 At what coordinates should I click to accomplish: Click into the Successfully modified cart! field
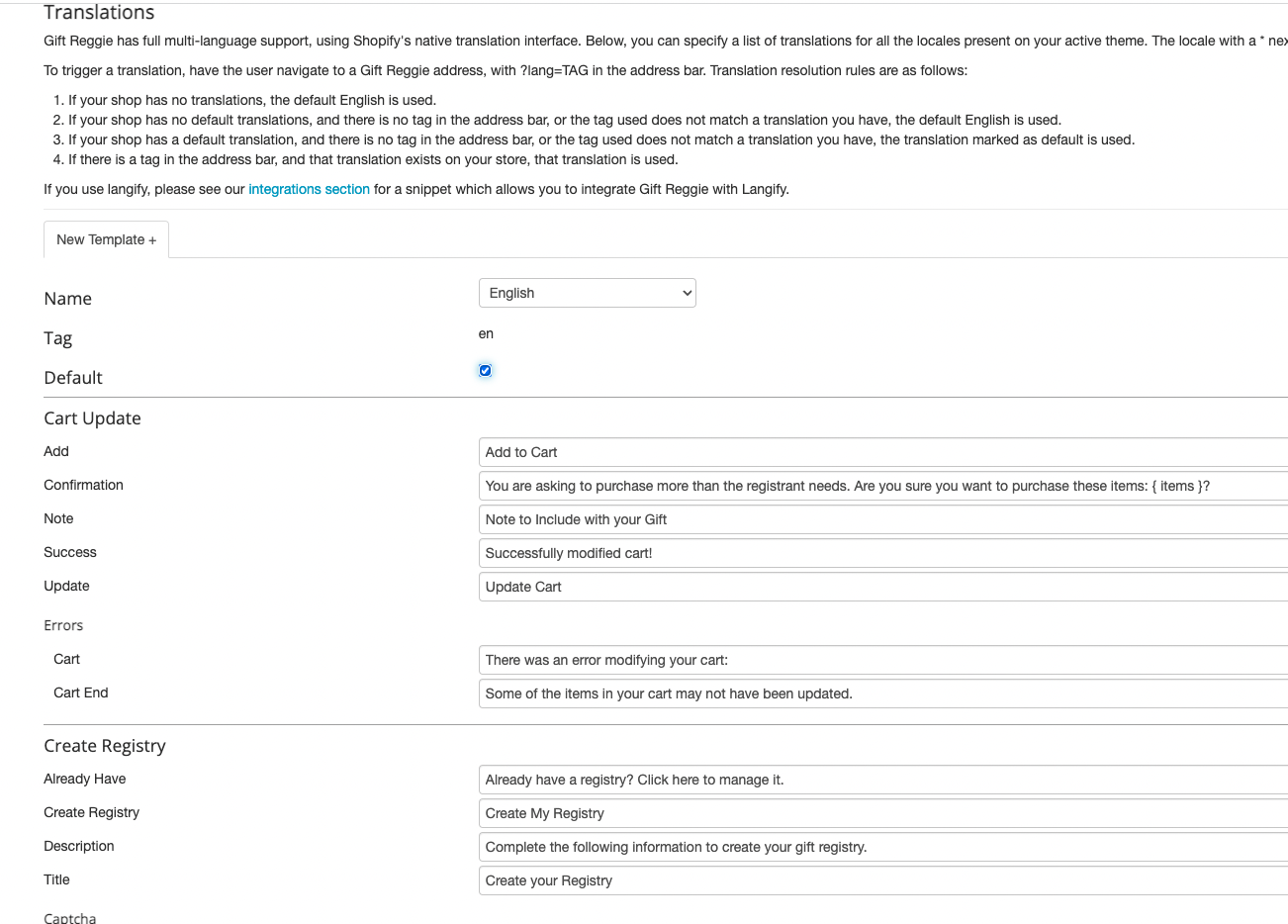(883, 553)
